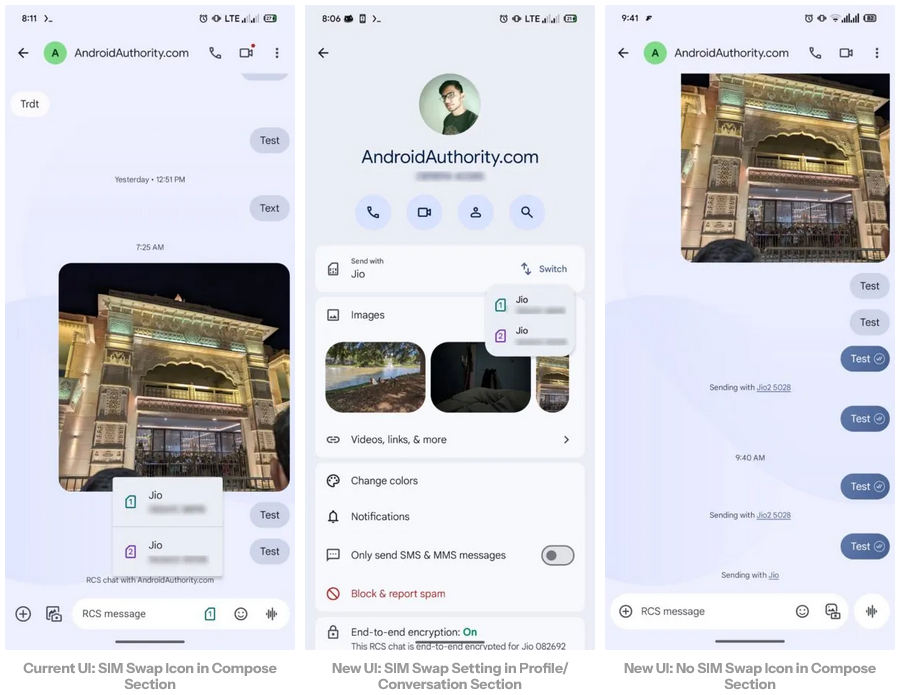The width and height of the screenshot is (903, 695).
Task: Tap the contact profile photo
Action: pyautogui.click(x=450, y=104)
